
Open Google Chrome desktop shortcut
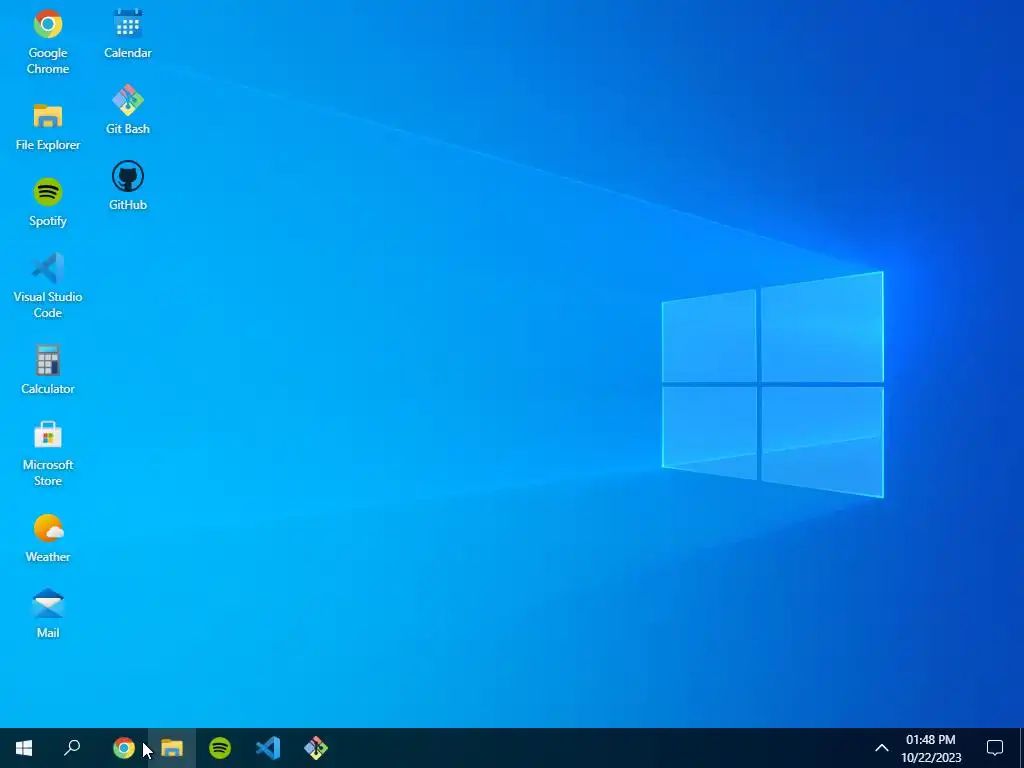click(x=48, y=41)
